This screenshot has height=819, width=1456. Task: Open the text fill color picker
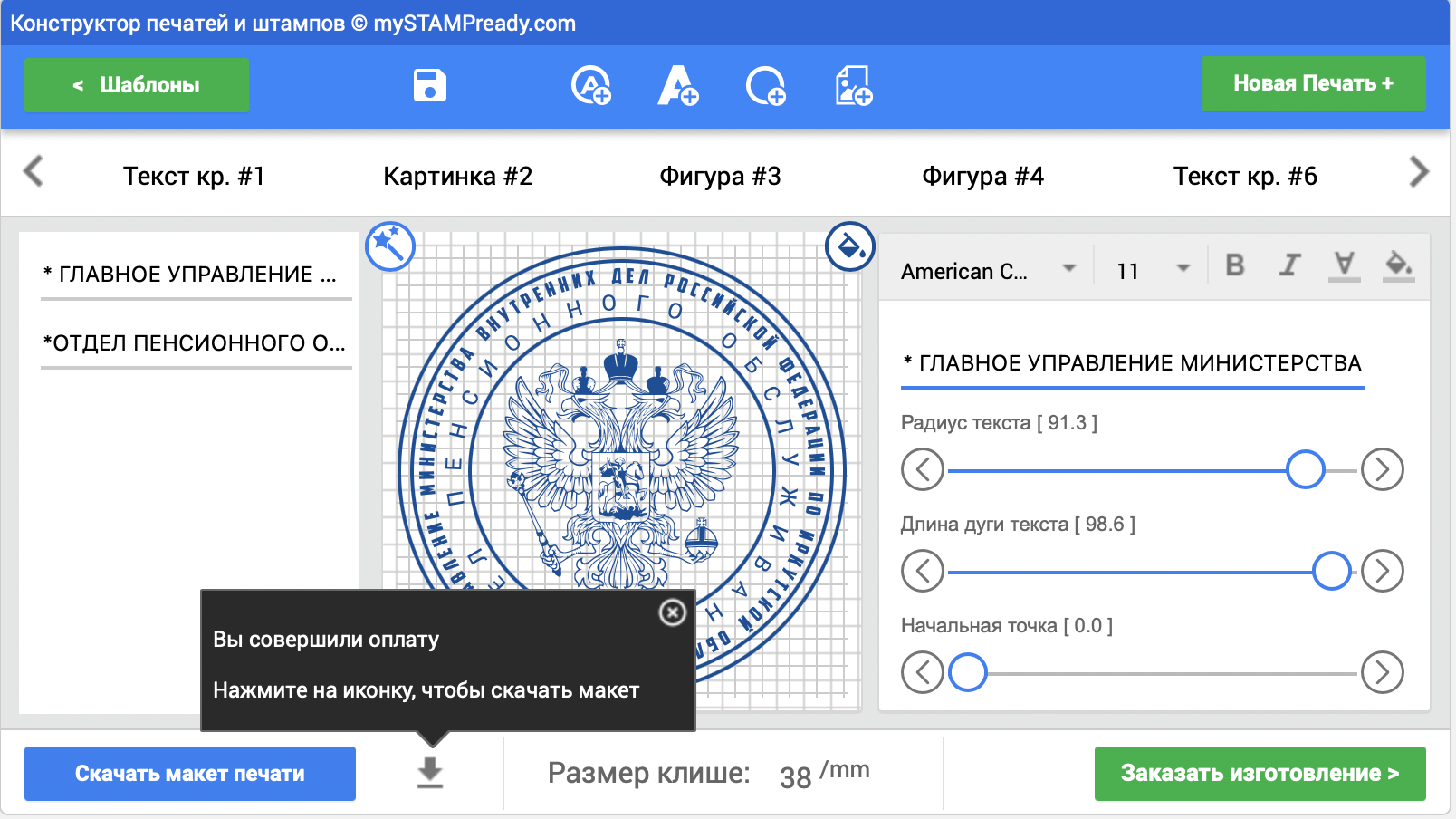(x=1399, y=265)
